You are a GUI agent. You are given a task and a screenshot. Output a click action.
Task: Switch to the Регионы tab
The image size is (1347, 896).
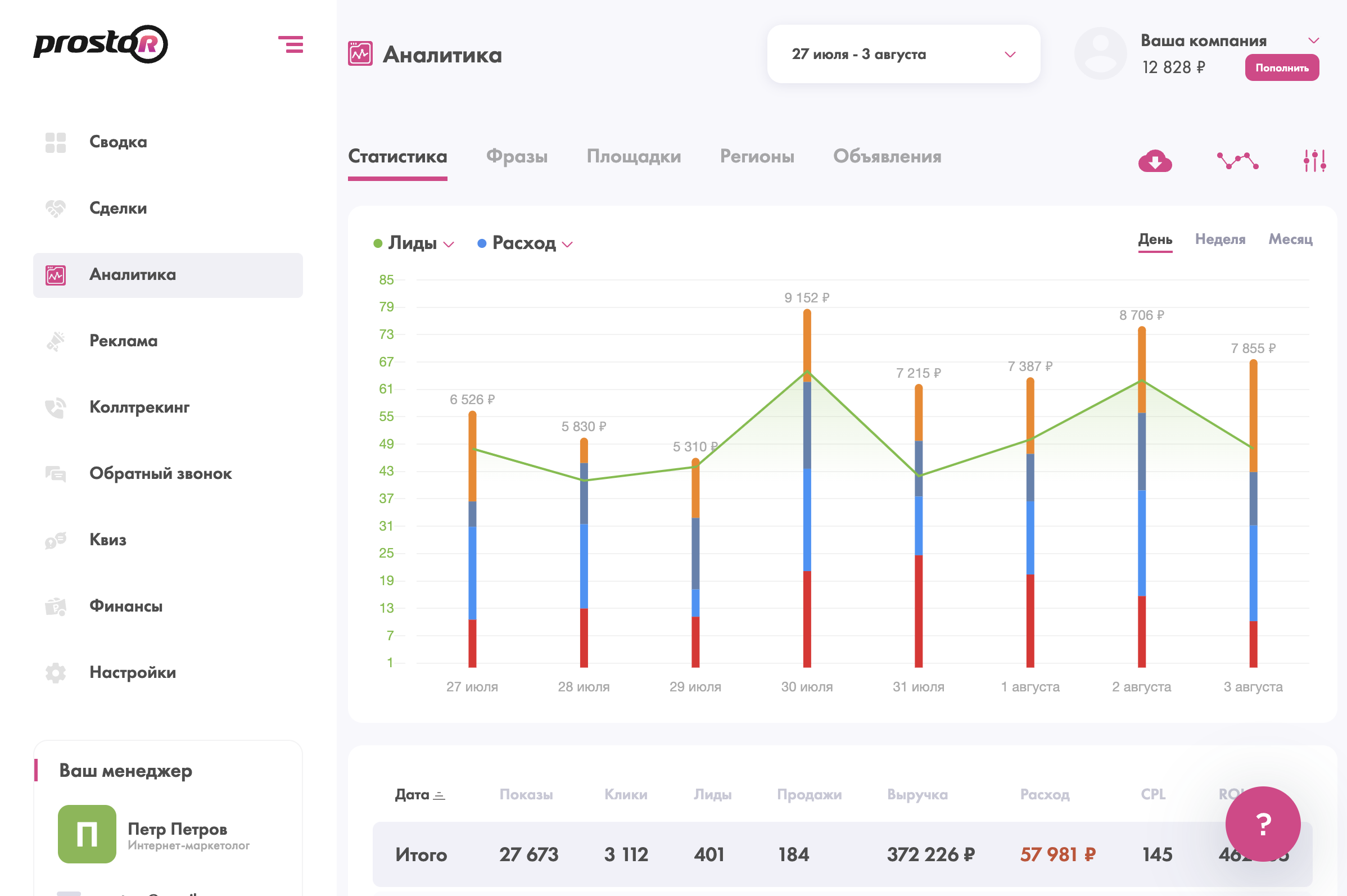pyautogui.click(x=757, y=157)
